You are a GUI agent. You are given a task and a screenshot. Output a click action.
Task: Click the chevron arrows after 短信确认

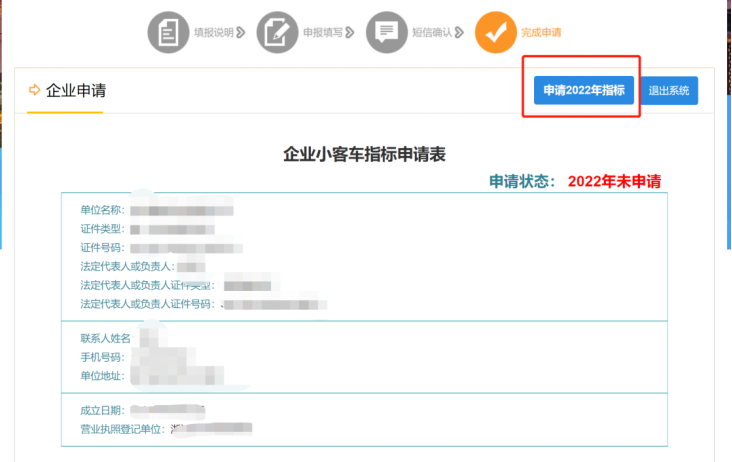pyautogui.click(x=459, y=32)
